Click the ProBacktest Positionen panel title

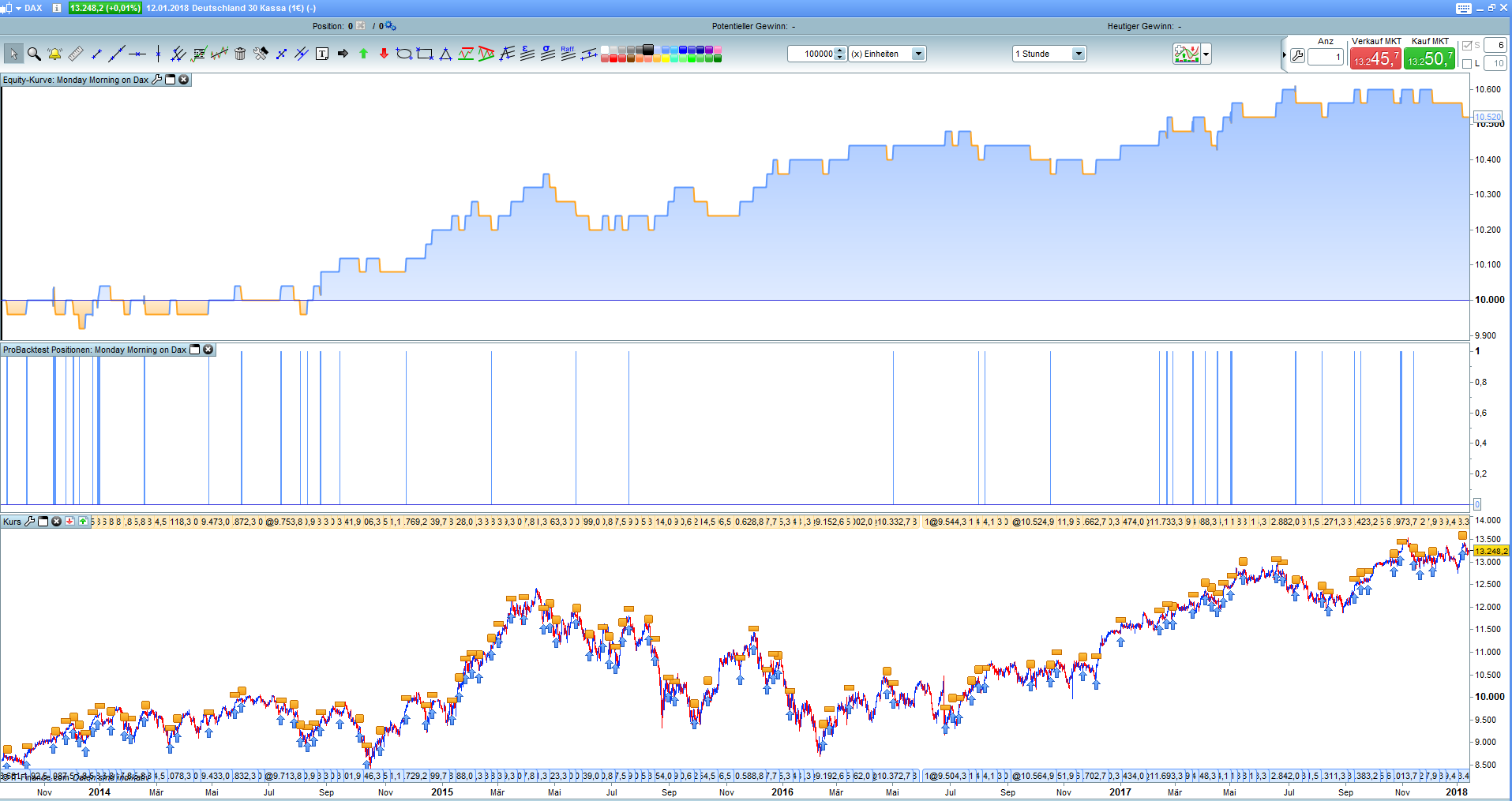click(95, 350)
